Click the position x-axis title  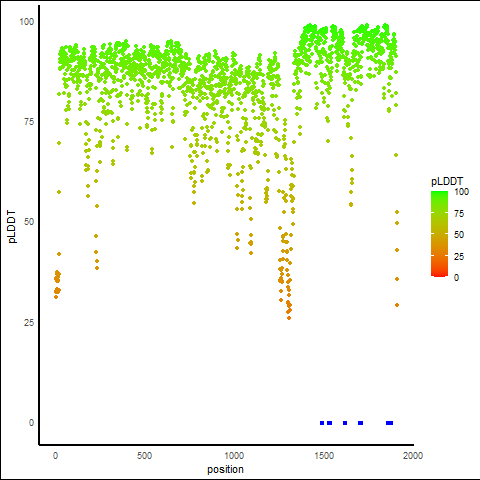pyautogui.click(x=225, y=469)
